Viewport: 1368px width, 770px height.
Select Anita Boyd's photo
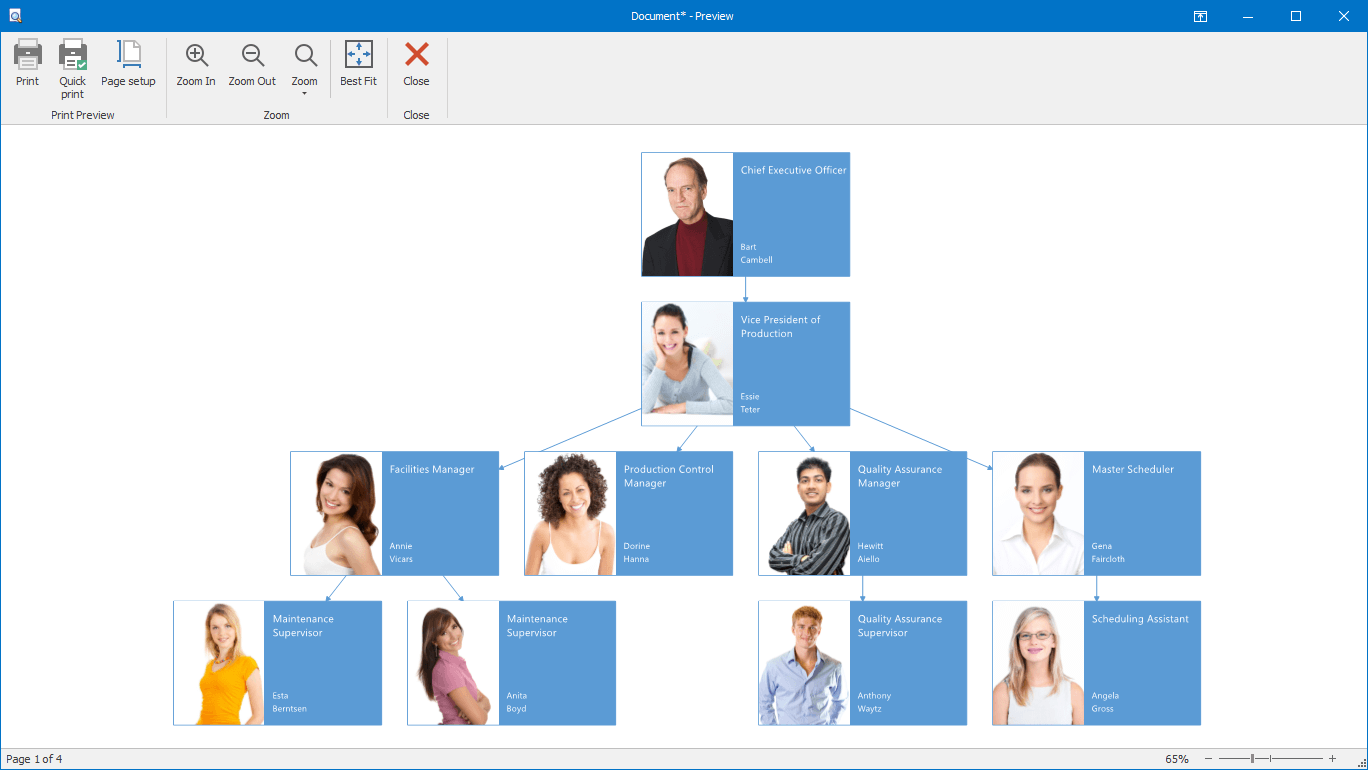(453, 663)
